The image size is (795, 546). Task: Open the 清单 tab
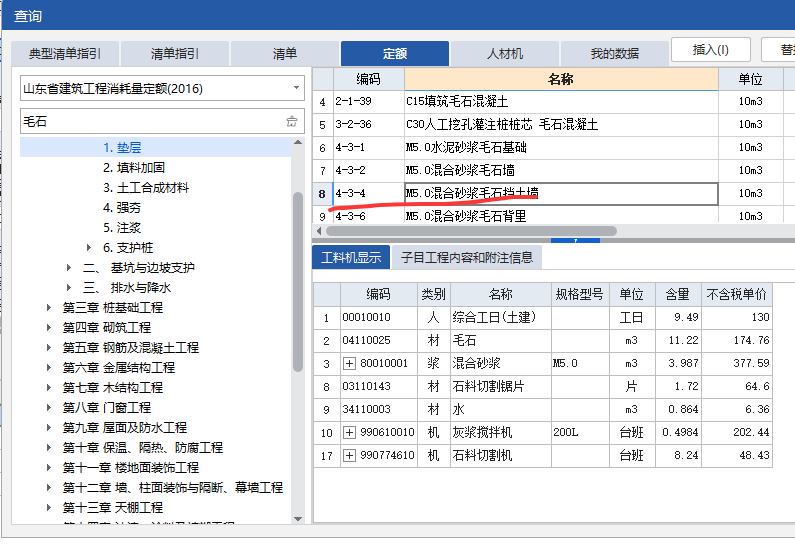pyautogui.click(x=284, y=54)
